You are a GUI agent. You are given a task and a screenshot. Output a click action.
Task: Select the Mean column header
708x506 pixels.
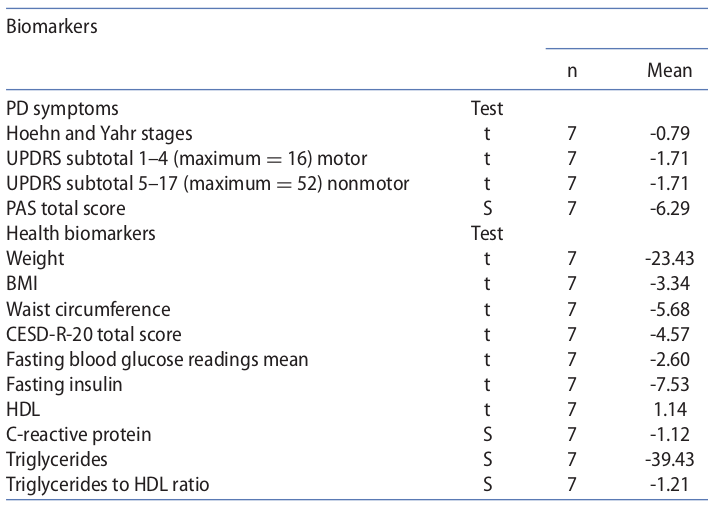[669, 71]
